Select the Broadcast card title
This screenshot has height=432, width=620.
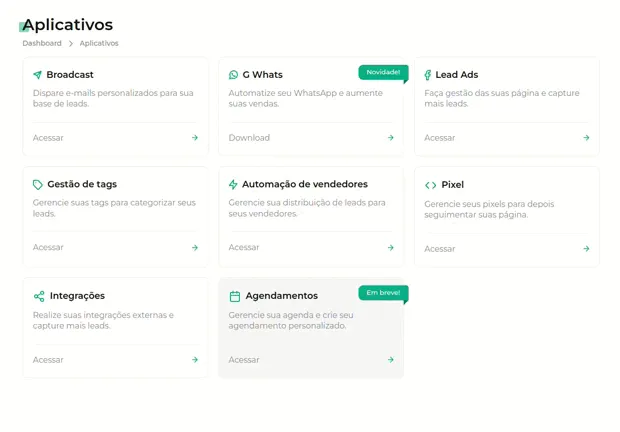click(x=70, y=75)
